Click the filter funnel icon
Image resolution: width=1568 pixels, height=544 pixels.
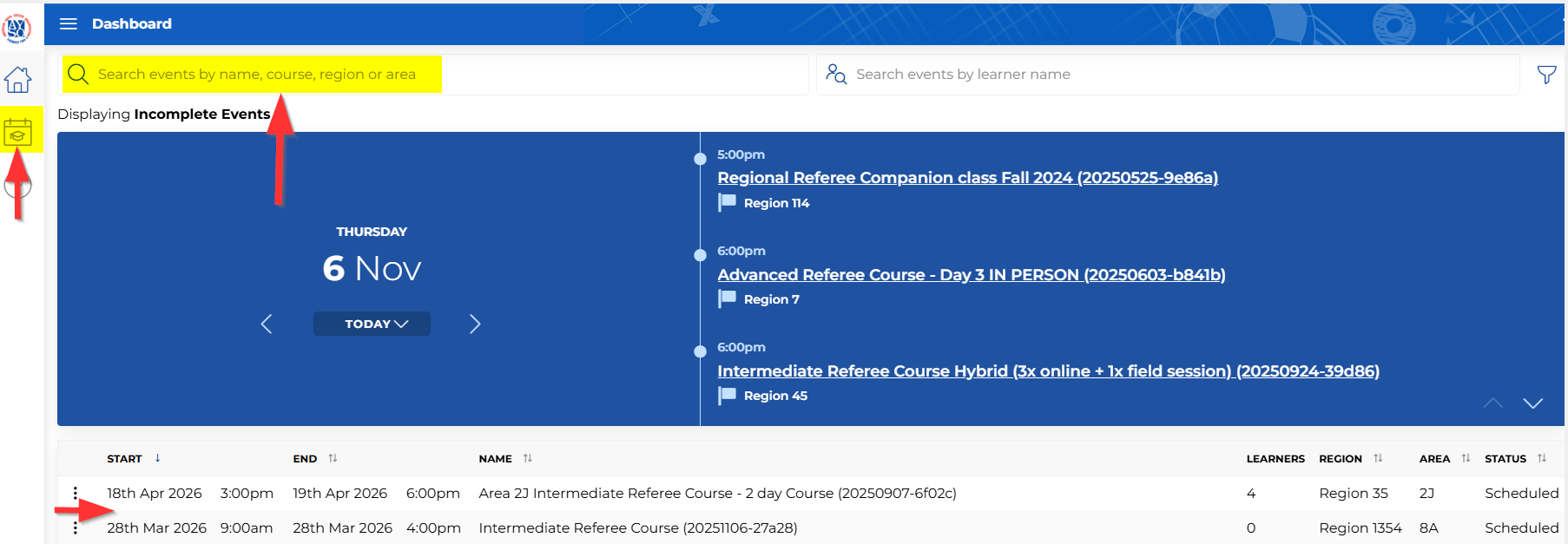pos(1546,75)
